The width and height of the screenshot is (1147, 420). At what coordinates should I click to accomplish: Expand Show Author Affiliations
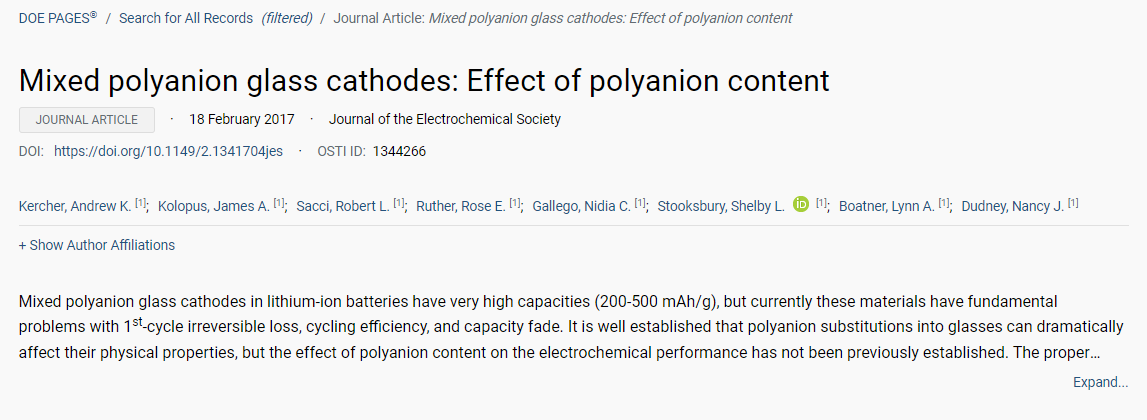(x=96, y=245)
